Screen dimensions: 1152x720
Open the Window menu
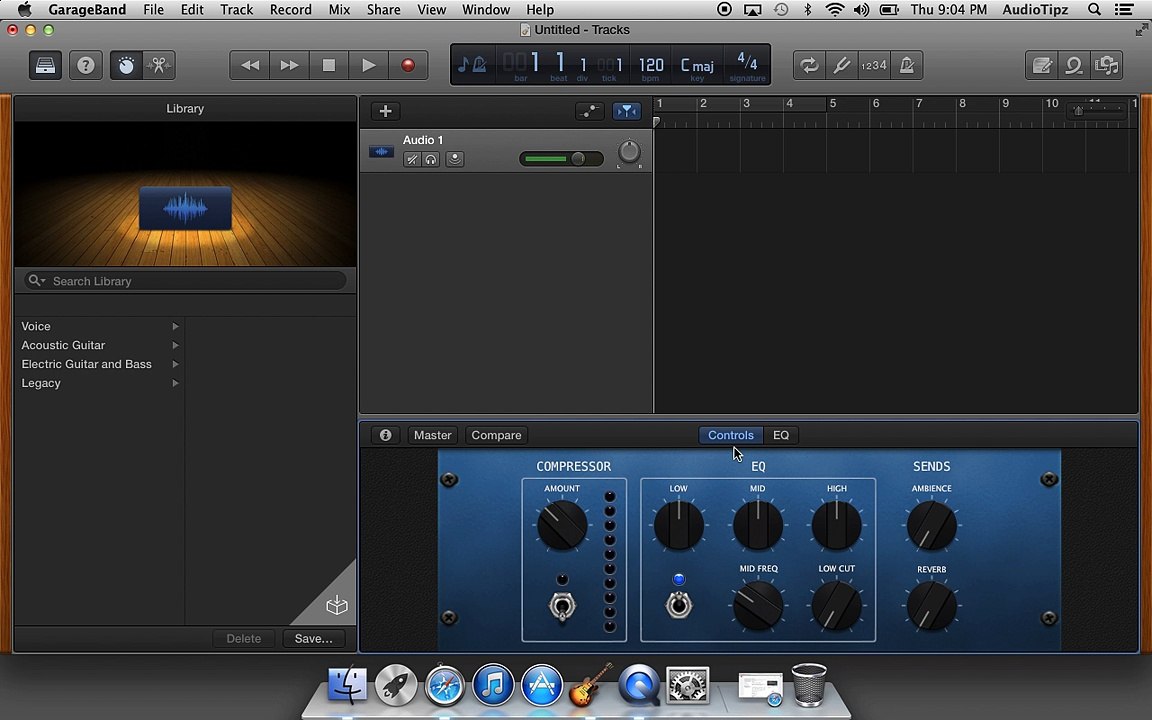tap(486, 10)
